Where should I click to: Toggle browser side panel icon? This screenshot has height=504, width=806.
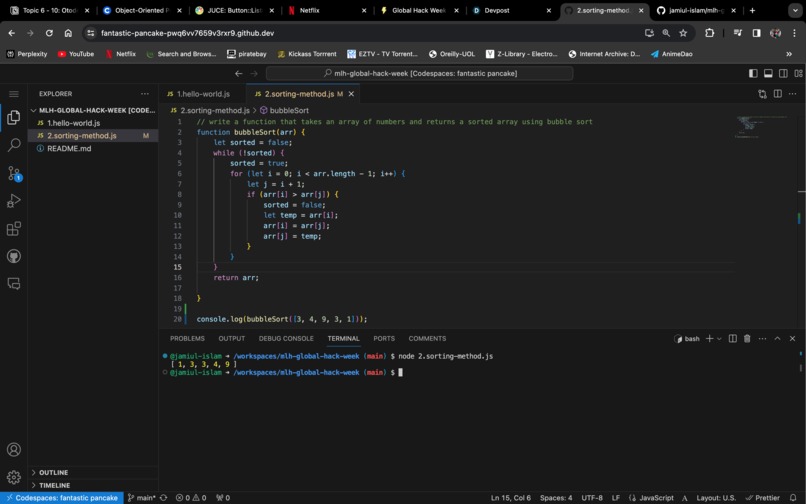tap(757, 33)
